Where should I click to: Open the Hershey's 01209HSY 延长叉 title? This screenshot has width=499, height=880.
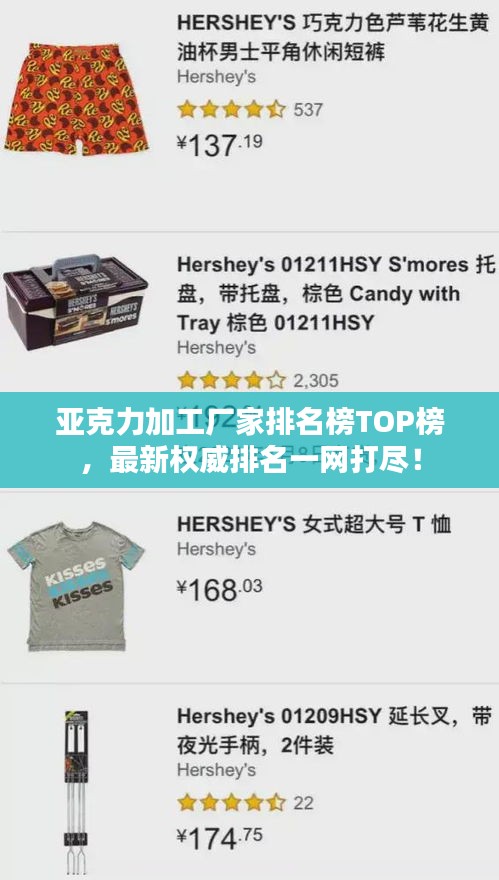click(x=334, y=731)
